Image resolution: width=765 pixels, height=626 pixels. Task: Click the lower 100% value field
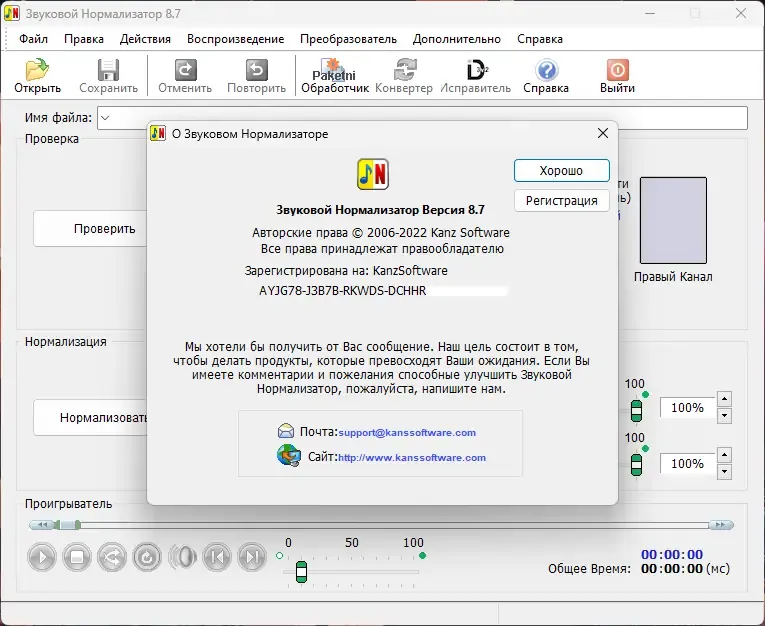(687, 464)
